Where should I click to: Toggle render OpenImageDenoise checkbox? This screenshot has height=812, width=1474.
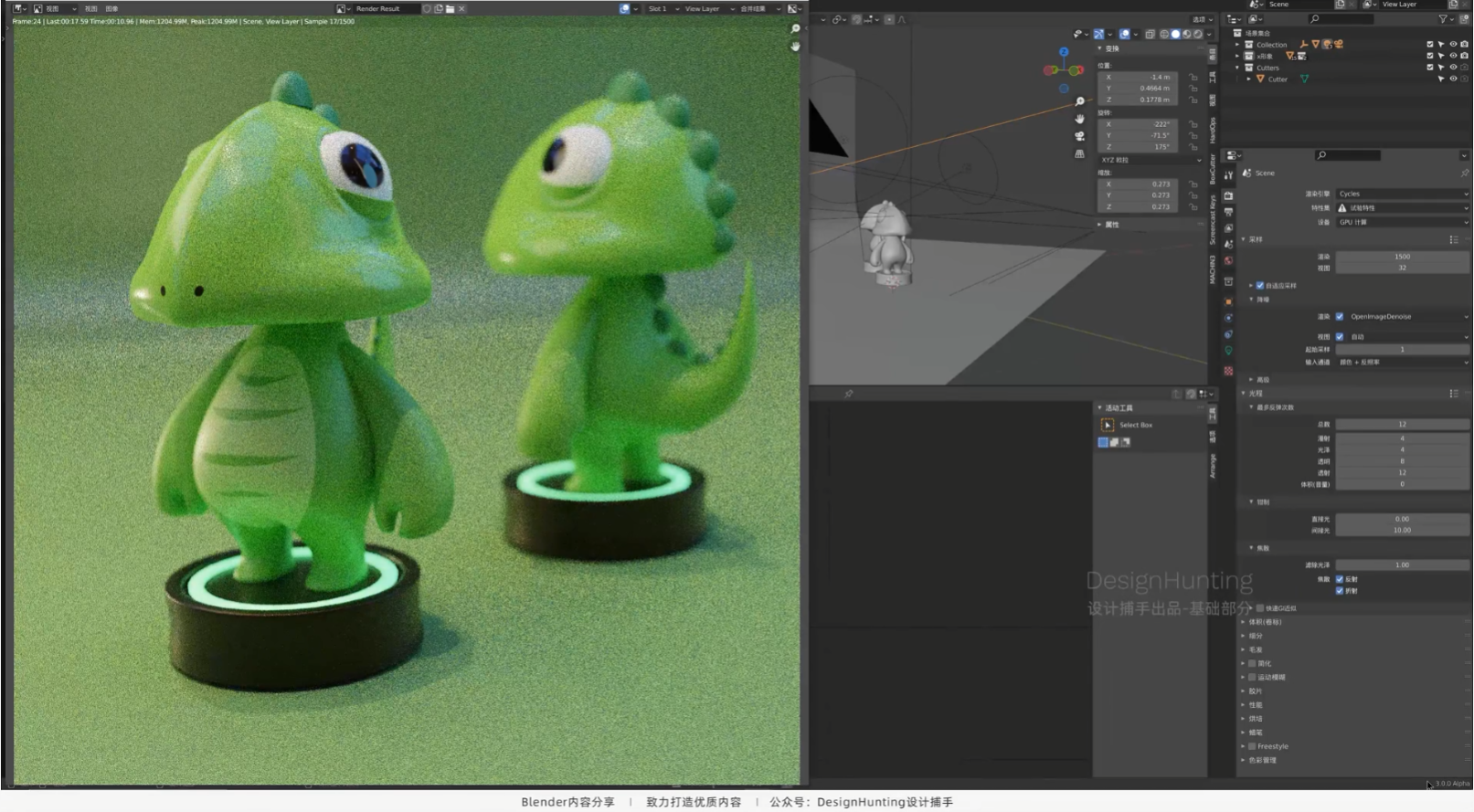[1340, 317]
